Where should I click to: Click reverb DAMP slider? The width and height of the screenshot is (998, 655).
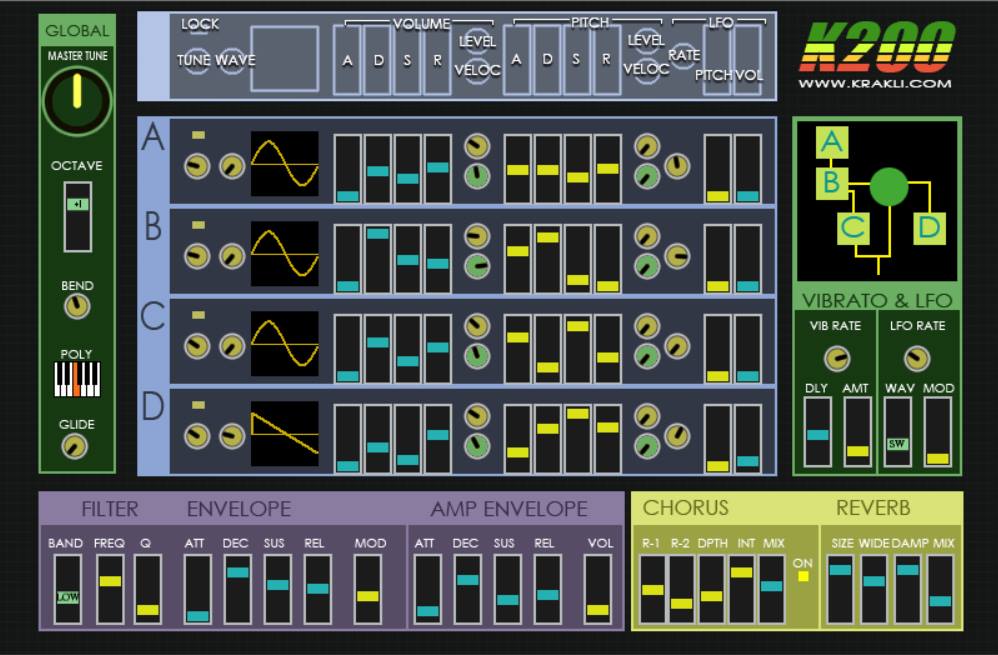907,589
